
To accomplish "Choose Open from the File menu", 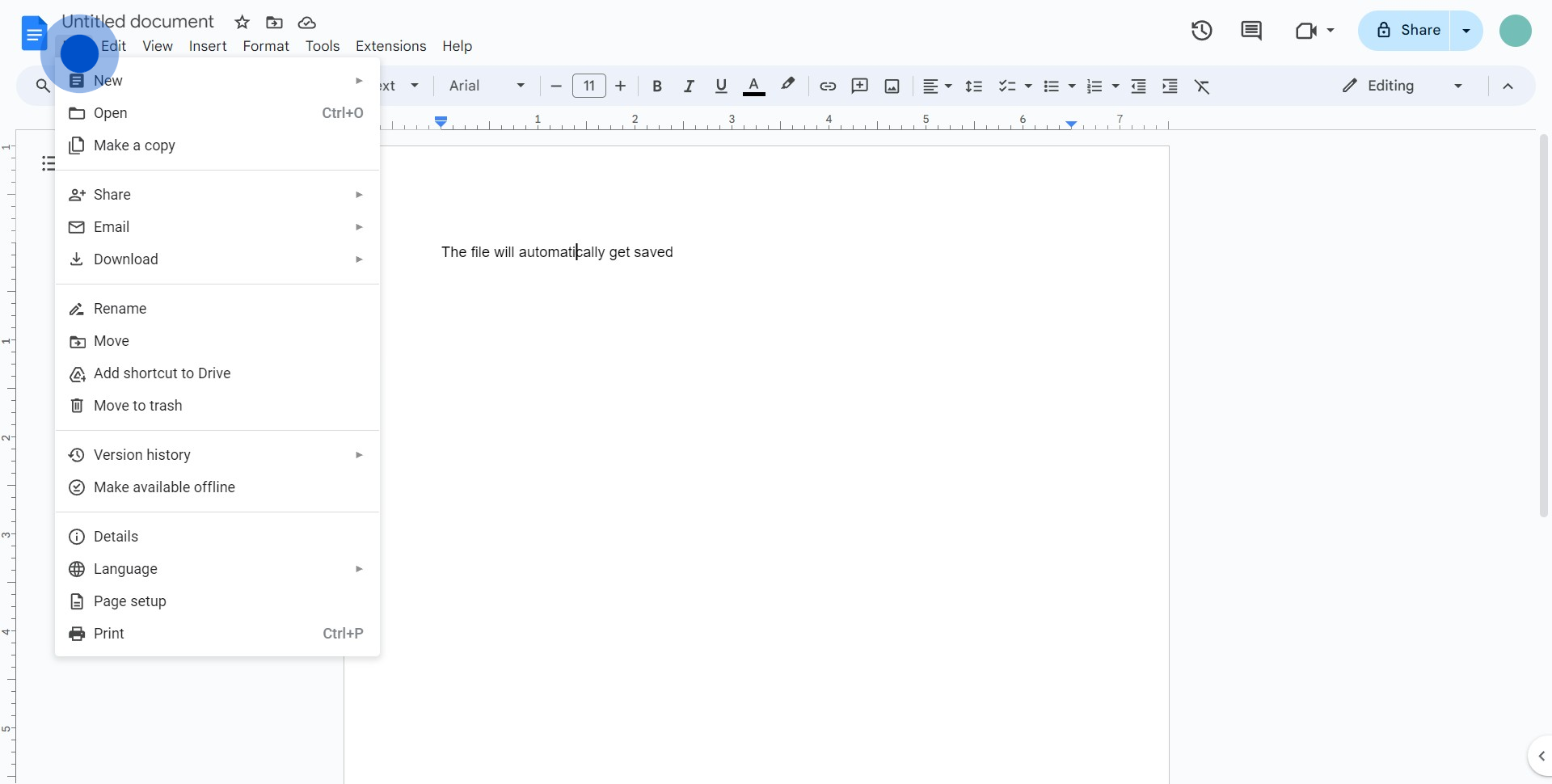I will tap(217, 113).
